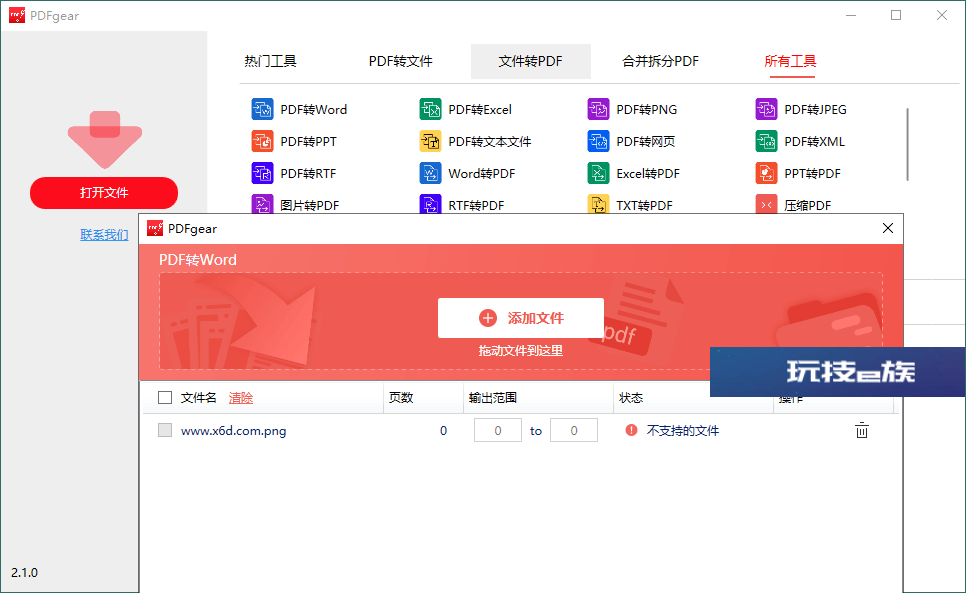Screen dimensions: 966x593
Task: Open the Word转PDF tool icon
Action: pos(430,174)
